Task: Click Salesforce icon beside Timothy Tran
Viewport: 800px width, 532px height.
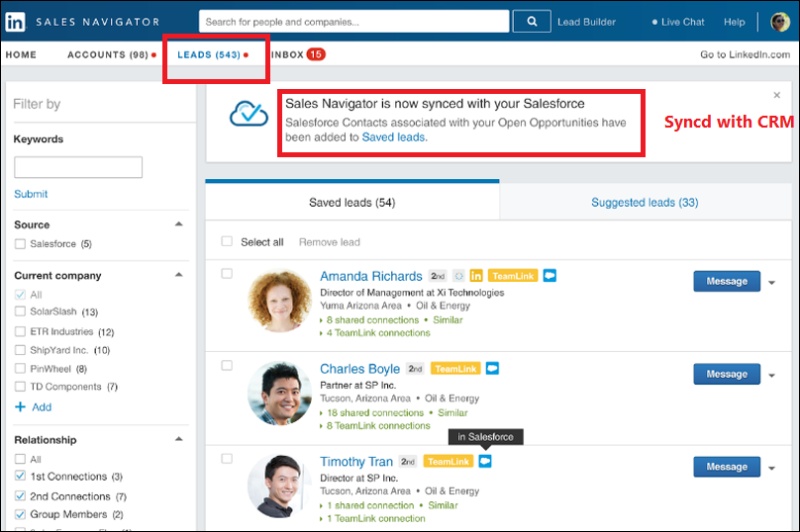Action: (x=484, y=461)
